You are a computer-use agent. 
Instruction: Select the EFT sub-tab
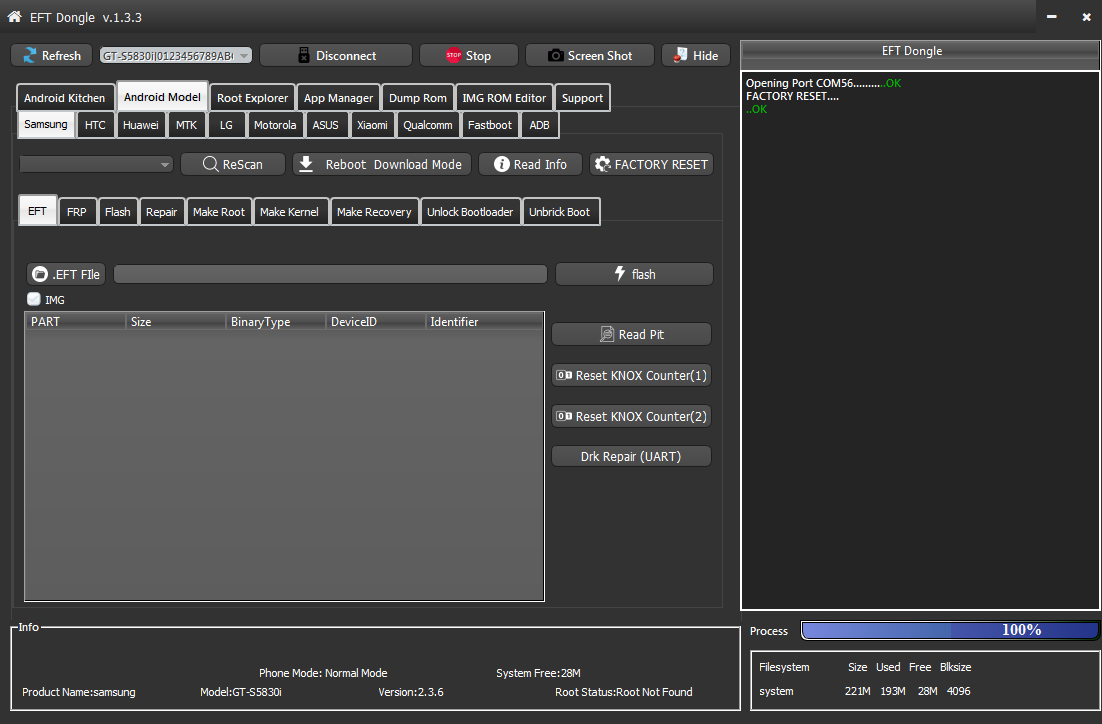37,211
